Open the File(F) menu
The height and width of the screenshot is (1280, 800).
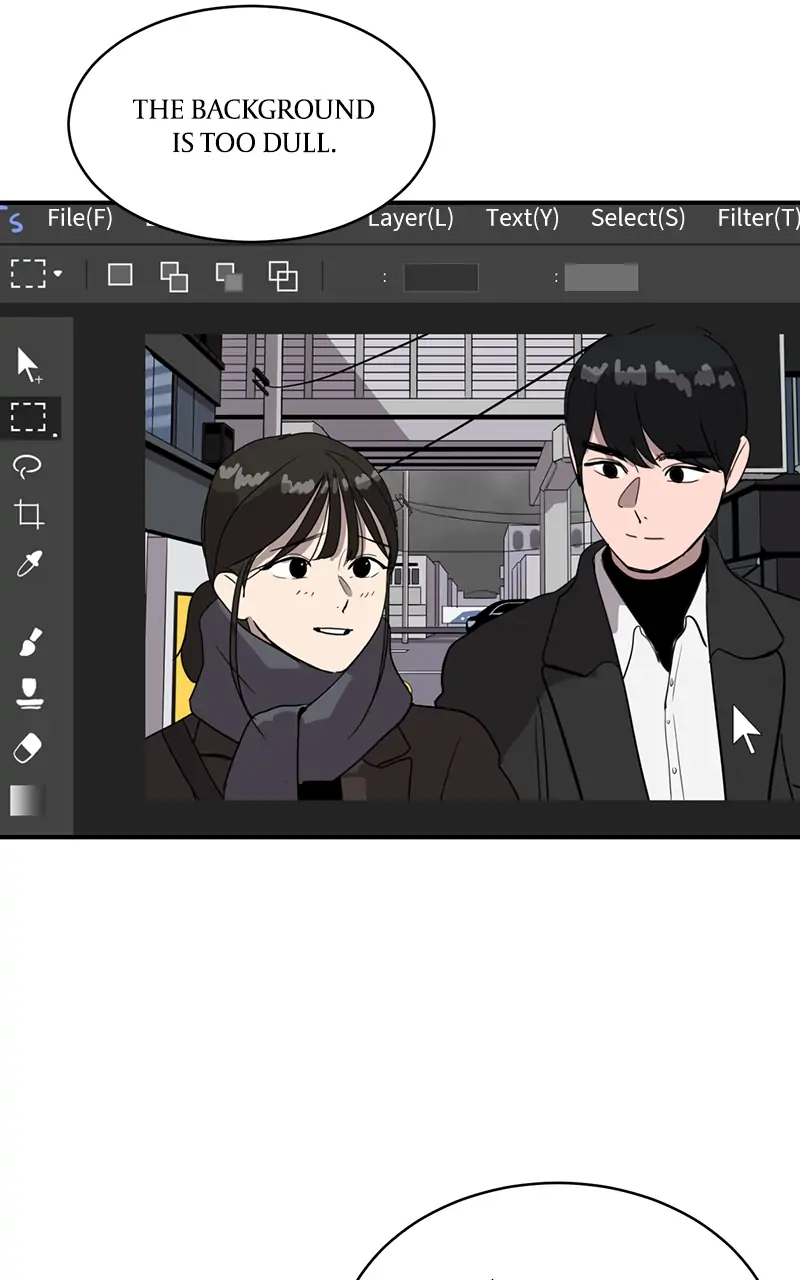(80, 218)
